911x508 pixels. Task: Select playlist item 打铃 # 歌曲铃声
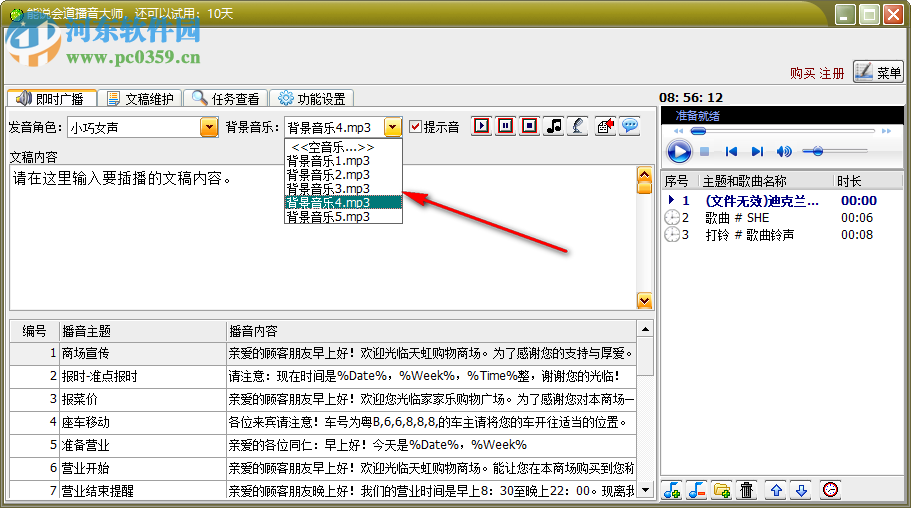pyautogui.click(x=782, y=235)
